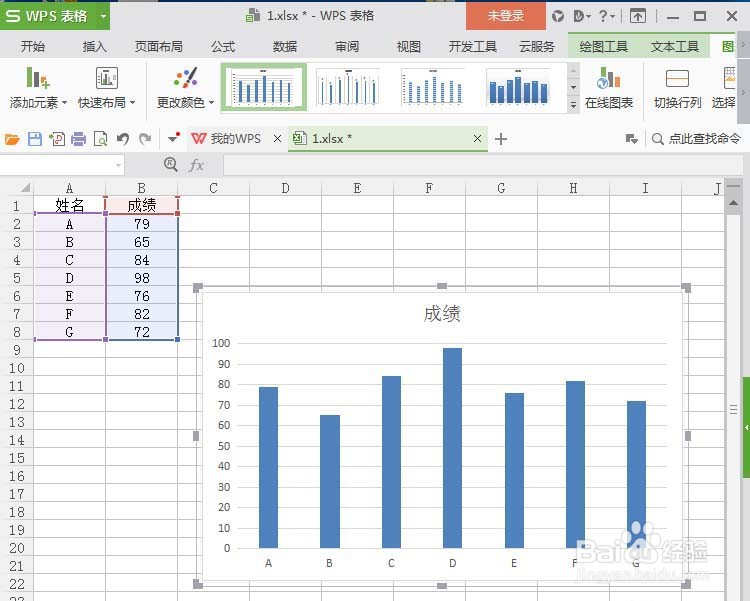750x601 pixels.
Task: Select cell A1 containing 姓名
Action: [x=69, y=205]
